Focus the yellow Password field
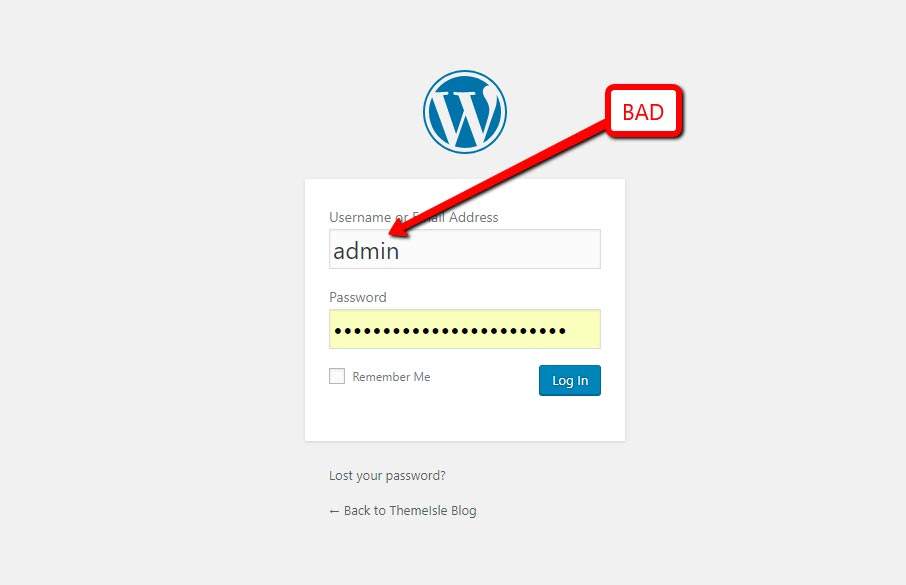The image size is (906, 585). 465,329
